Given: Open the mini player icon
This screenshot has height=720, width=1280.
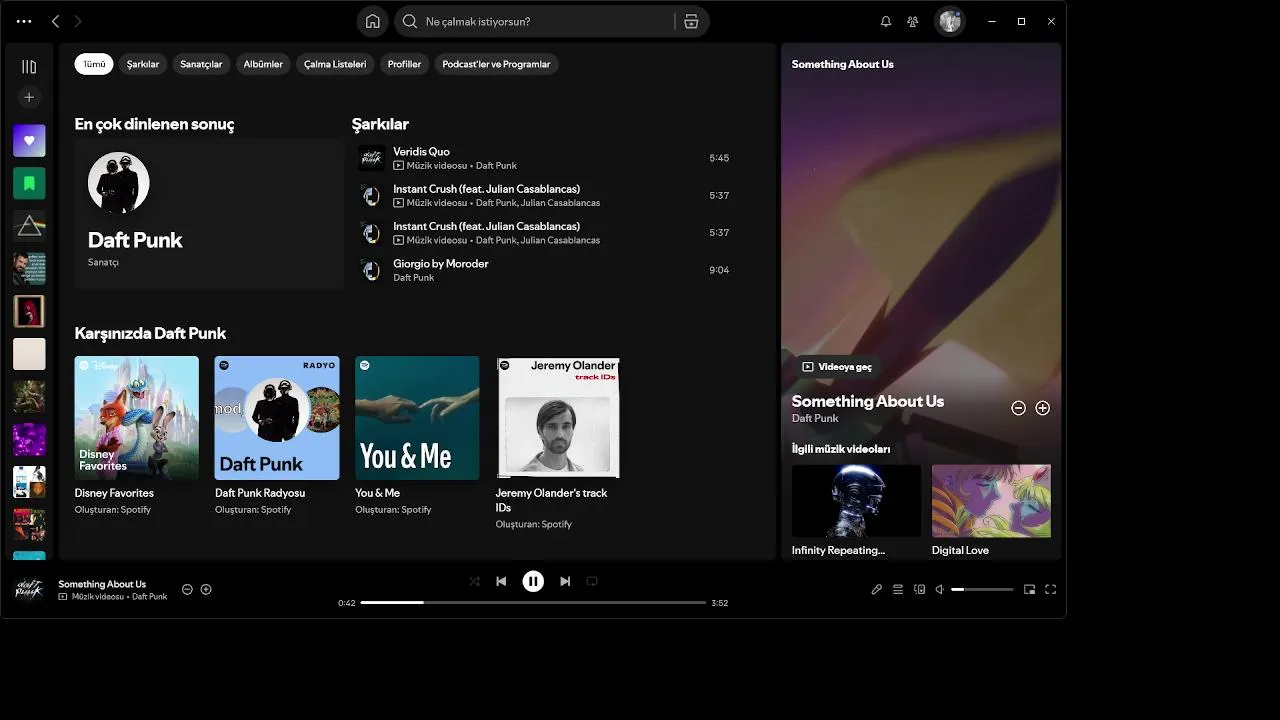Looking at the screenshot, I should pyautogui.click(x=1029, y=590).
